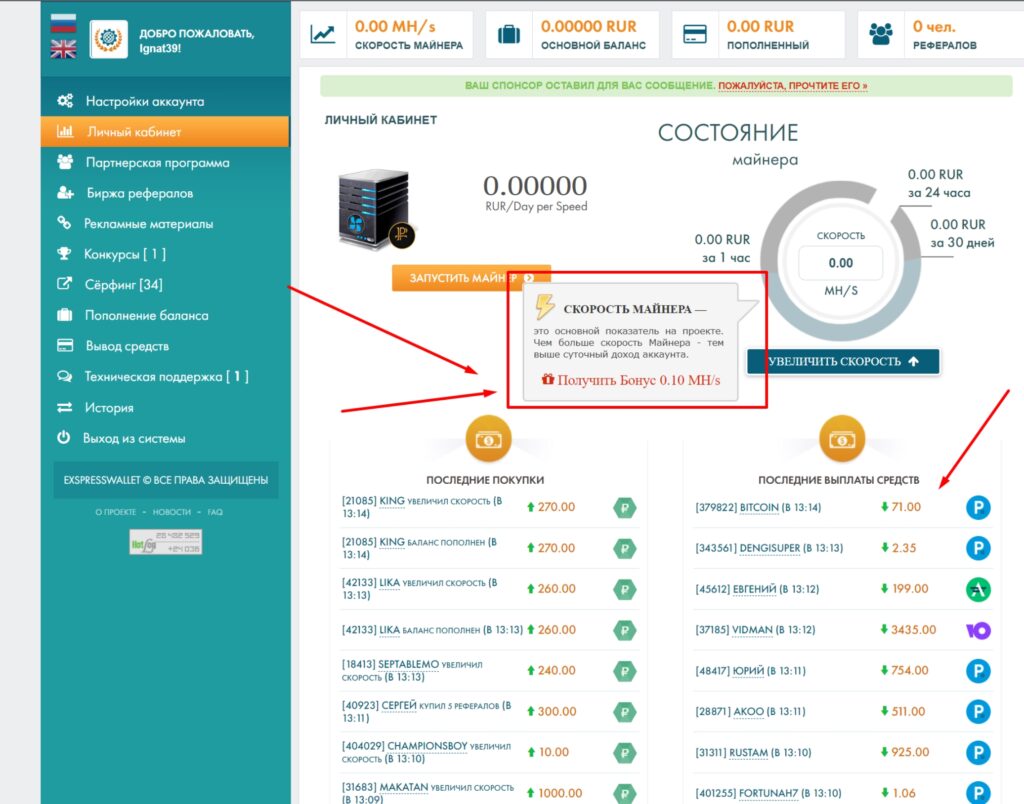This screenshot has width=1024, height=804.
Task: Click the SEPTABLEMO user link
Action: point(409,664)
